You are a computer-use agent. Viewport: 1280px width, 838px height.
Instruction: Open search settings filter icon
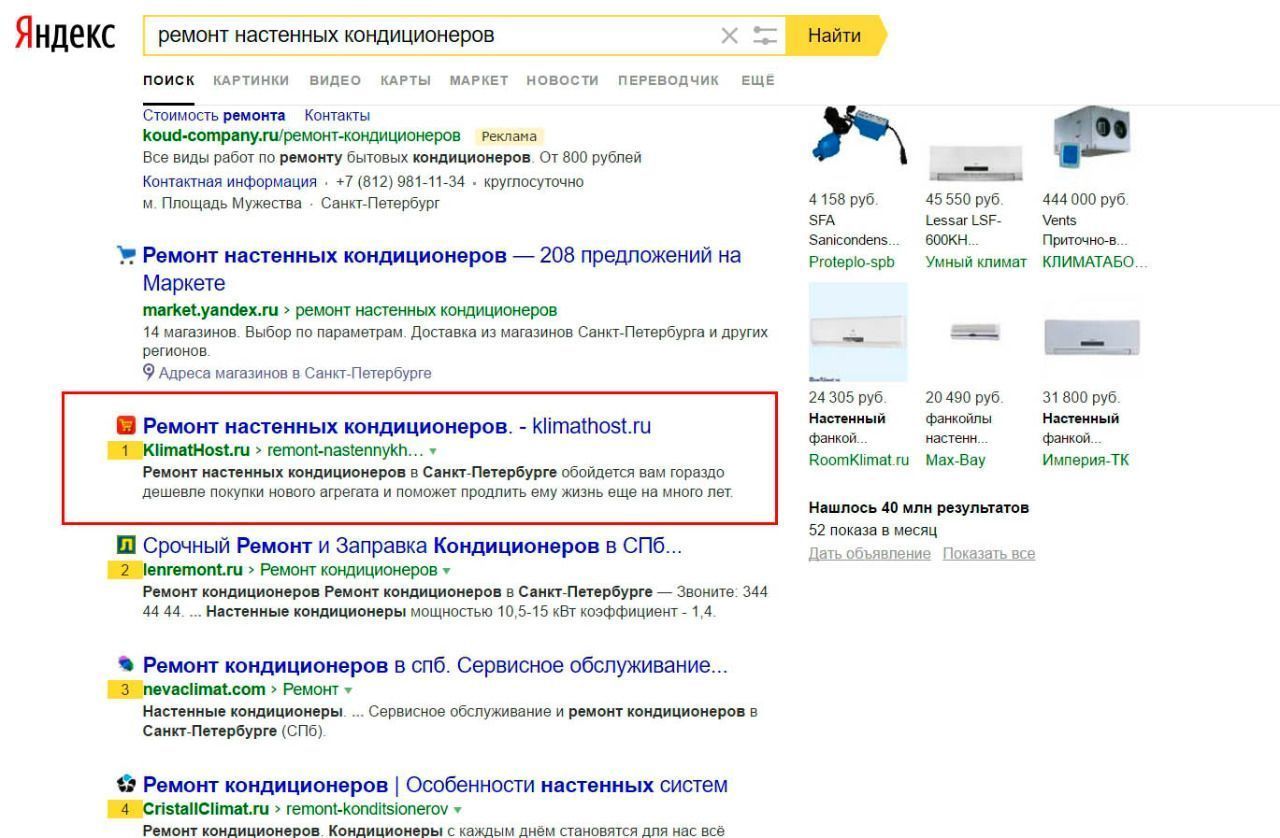[x=764, y=36]
